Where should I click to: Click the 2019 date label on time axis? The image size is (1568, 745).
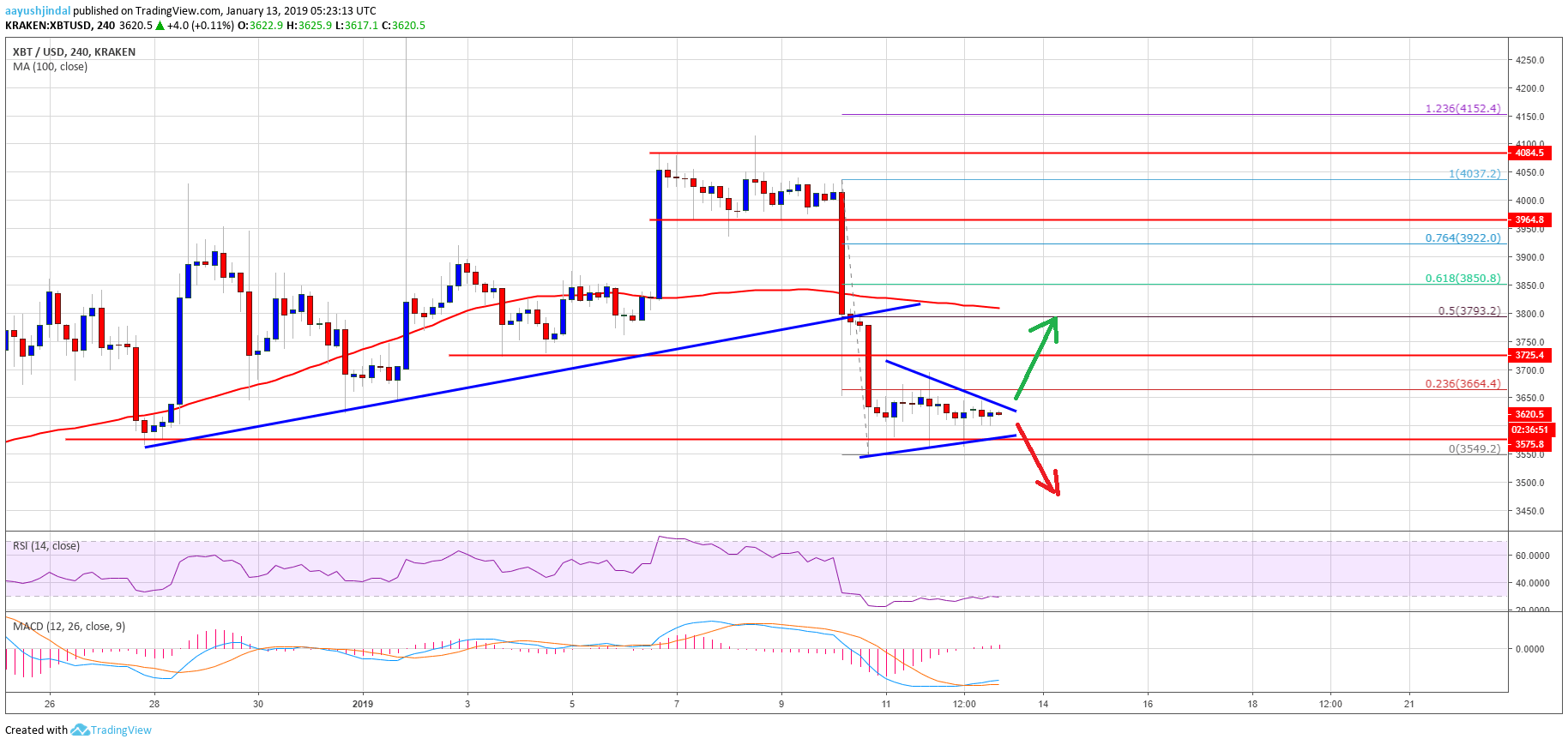[x=363, y=704]
